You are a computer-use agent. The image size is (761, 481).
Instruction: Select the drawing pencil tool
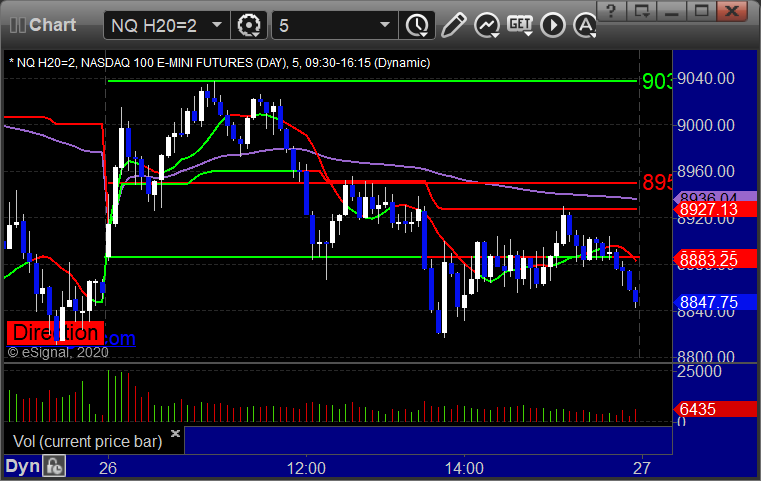pyautogui.click(x=453, y=25)
